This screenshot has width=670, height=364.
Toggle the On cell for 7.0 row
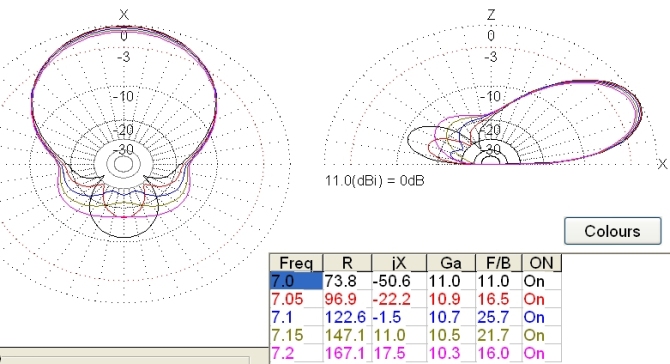tap(542, 281)
